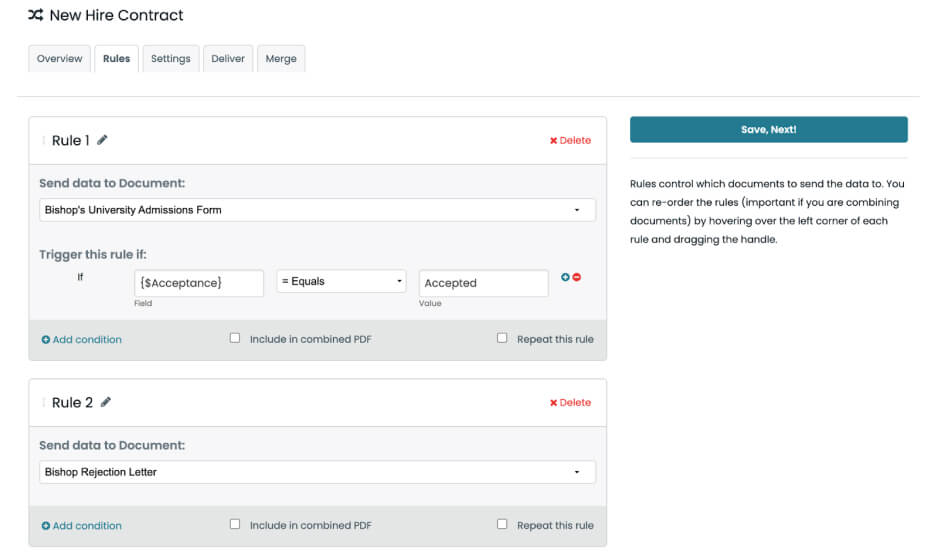938x554 pixels.
Task: Tick Include in combined PDF for Rule 2
Action: pos(235,524)
